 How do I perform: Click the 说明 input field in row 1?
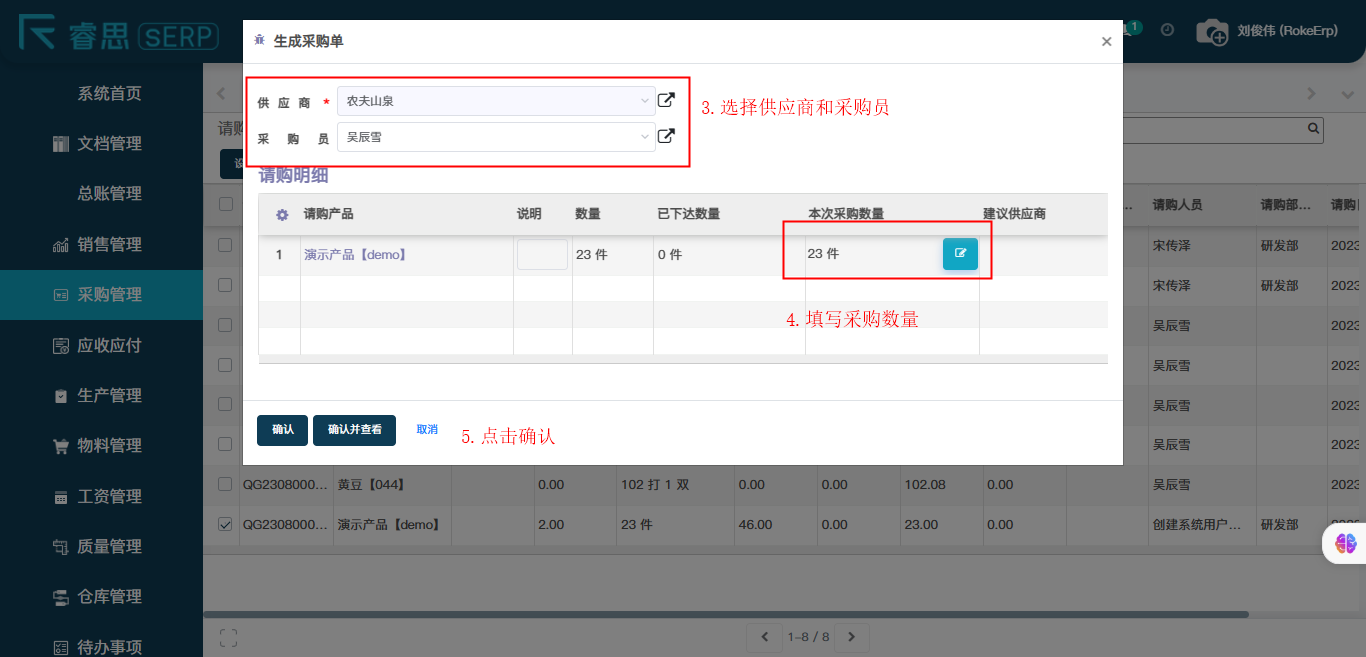542,255
